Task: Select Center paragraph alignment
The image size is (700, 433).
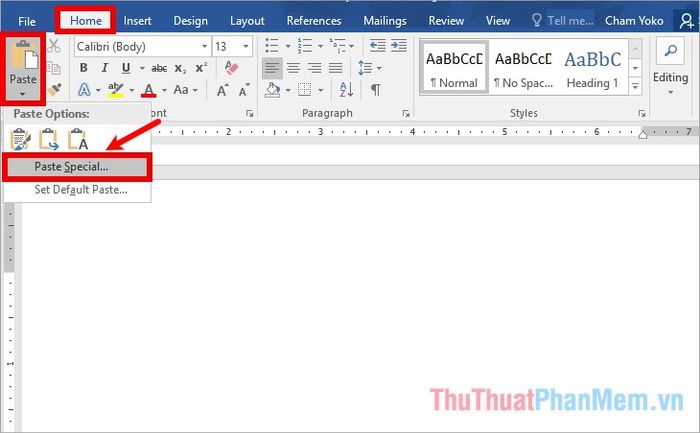Action: click(x=293, y=68)
